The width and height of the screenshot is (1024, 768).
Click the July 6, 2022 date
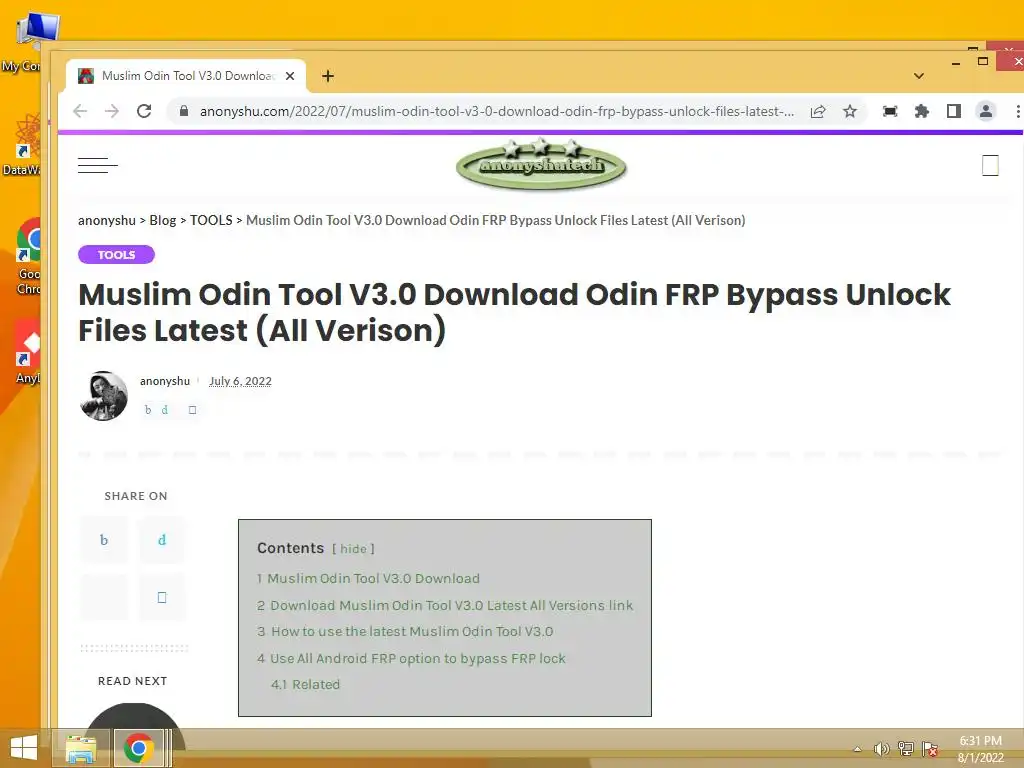coord(240,381)
